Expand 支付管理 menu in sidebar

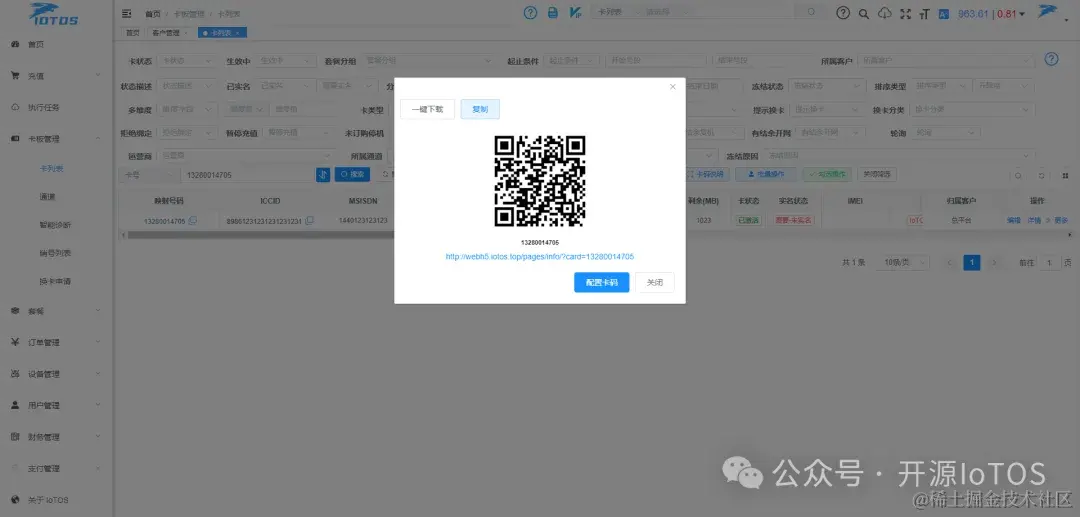pos(56,469)
